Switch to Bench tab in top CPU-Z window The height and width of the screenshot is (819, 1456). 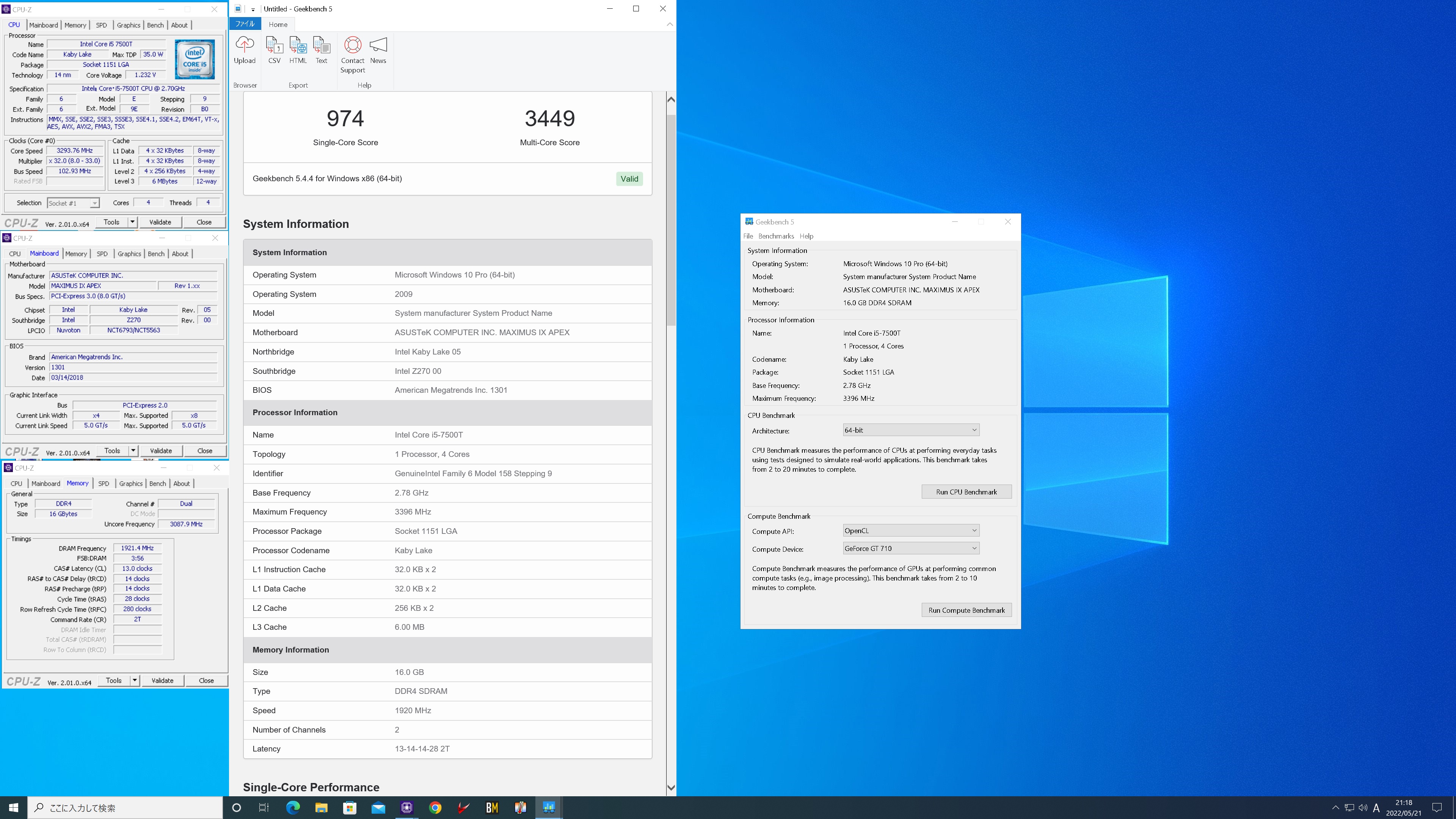pos(155,25)
